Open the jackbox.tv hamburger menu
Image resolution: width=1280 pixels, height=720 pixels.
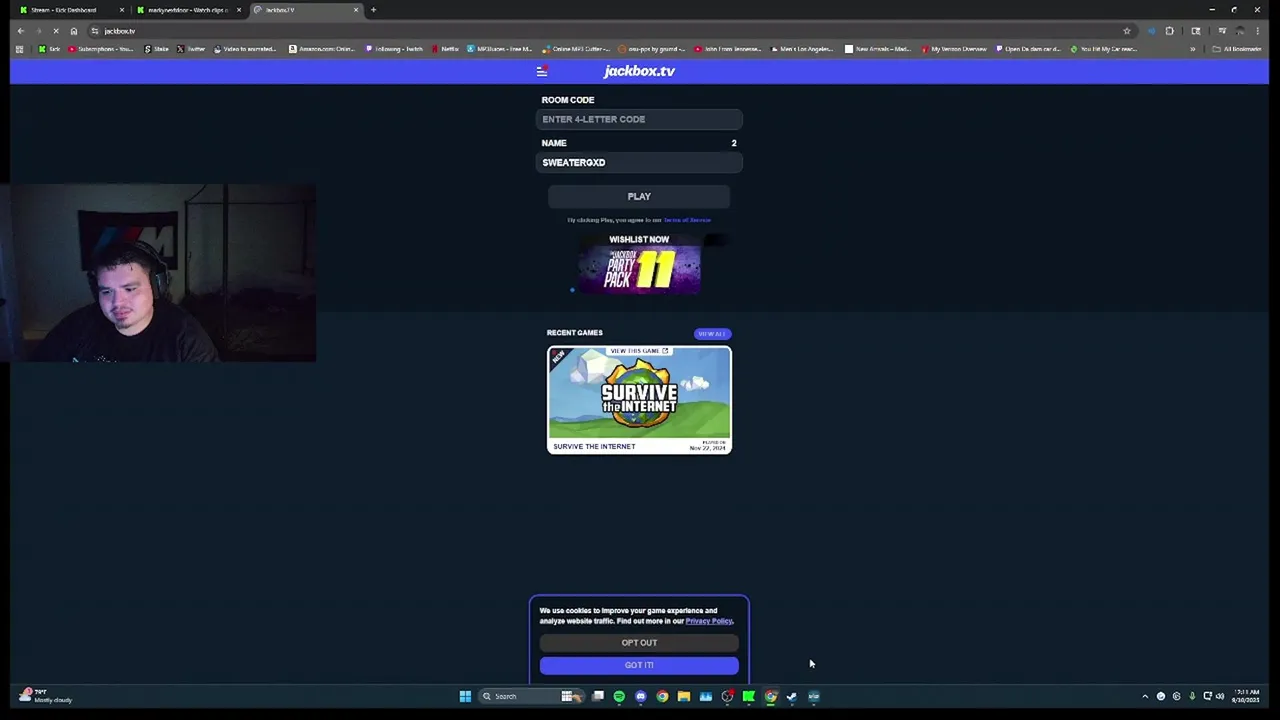[541, 71]
